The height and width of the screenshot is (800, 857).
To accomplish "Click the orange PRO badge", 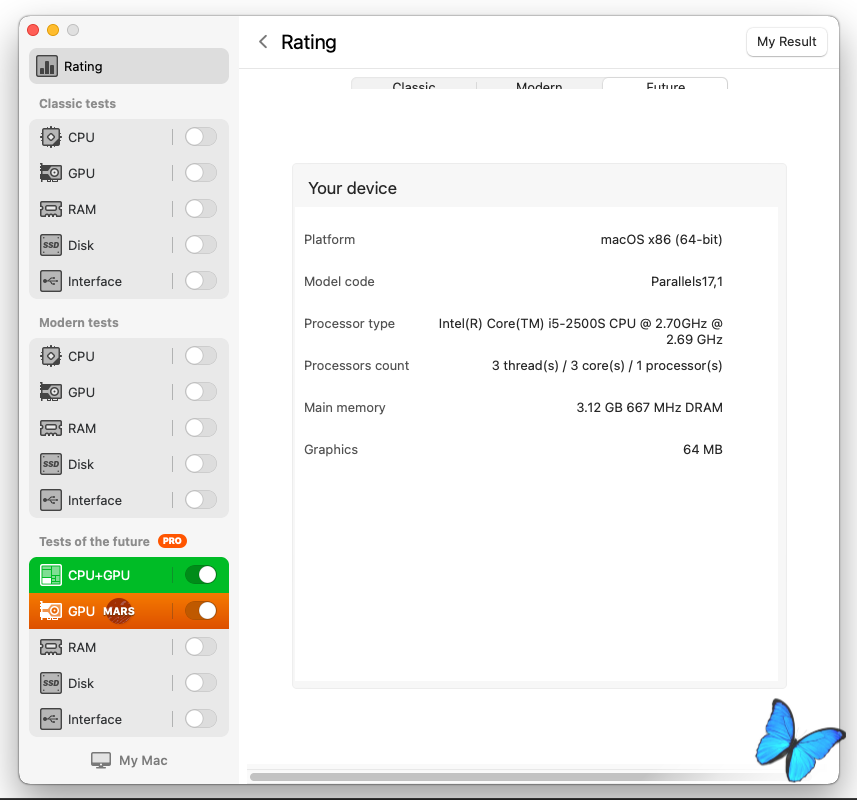I will point(172,541).
